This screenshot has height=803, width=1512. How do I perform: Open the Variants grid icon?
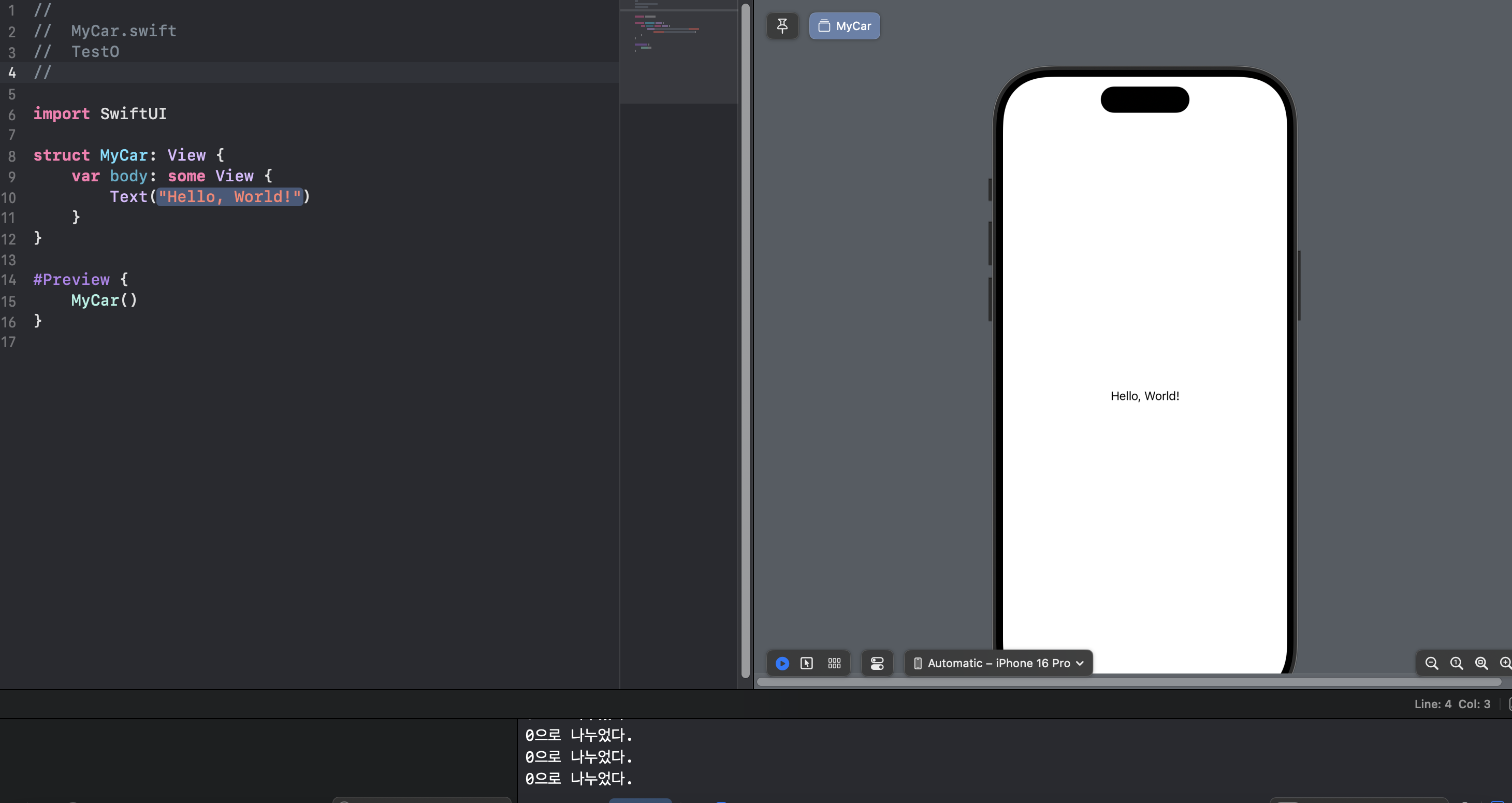pyautogui.click(x=834, y=663)
